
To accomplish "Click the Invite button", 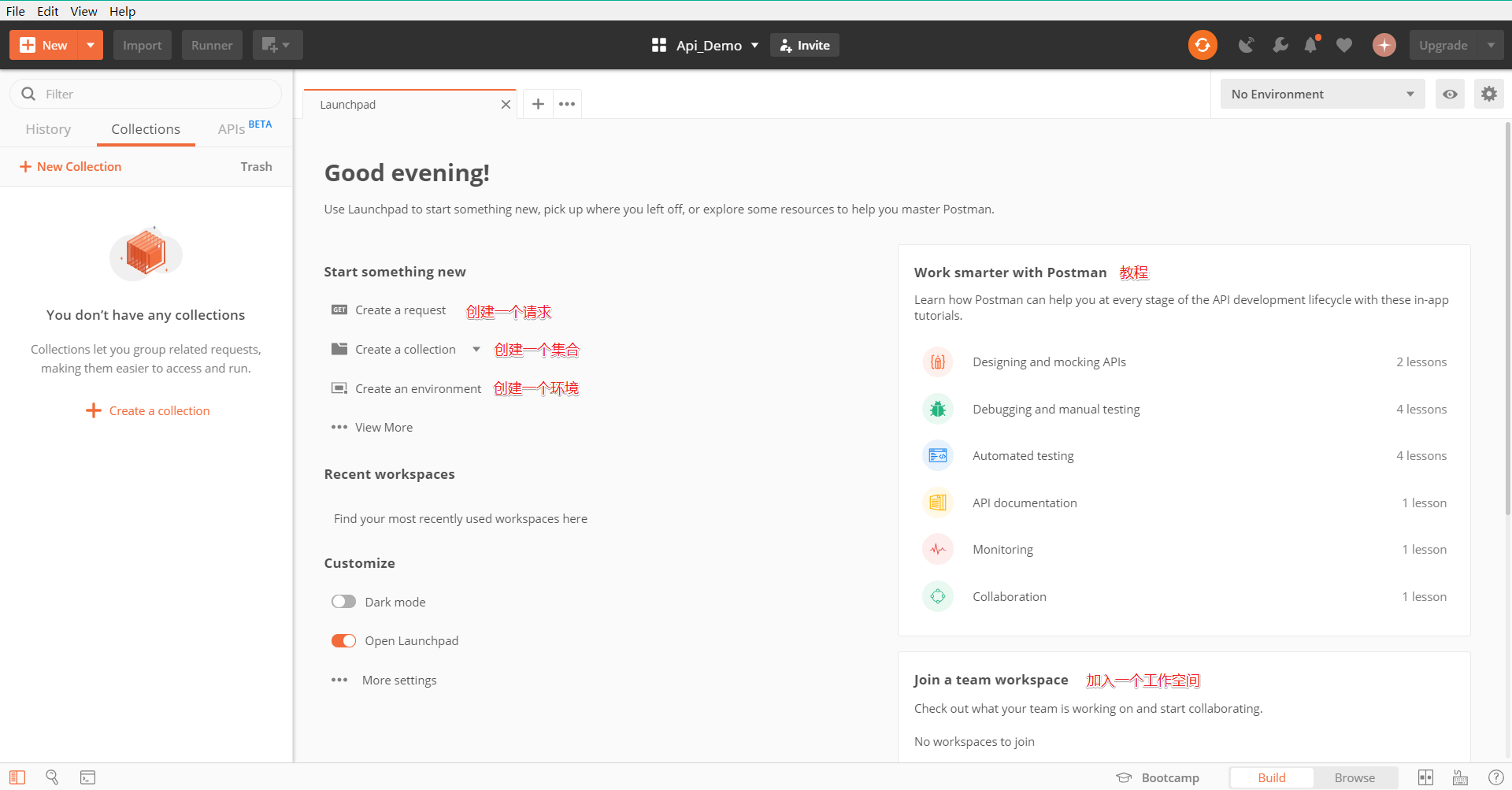I will [x=805, y=45].
